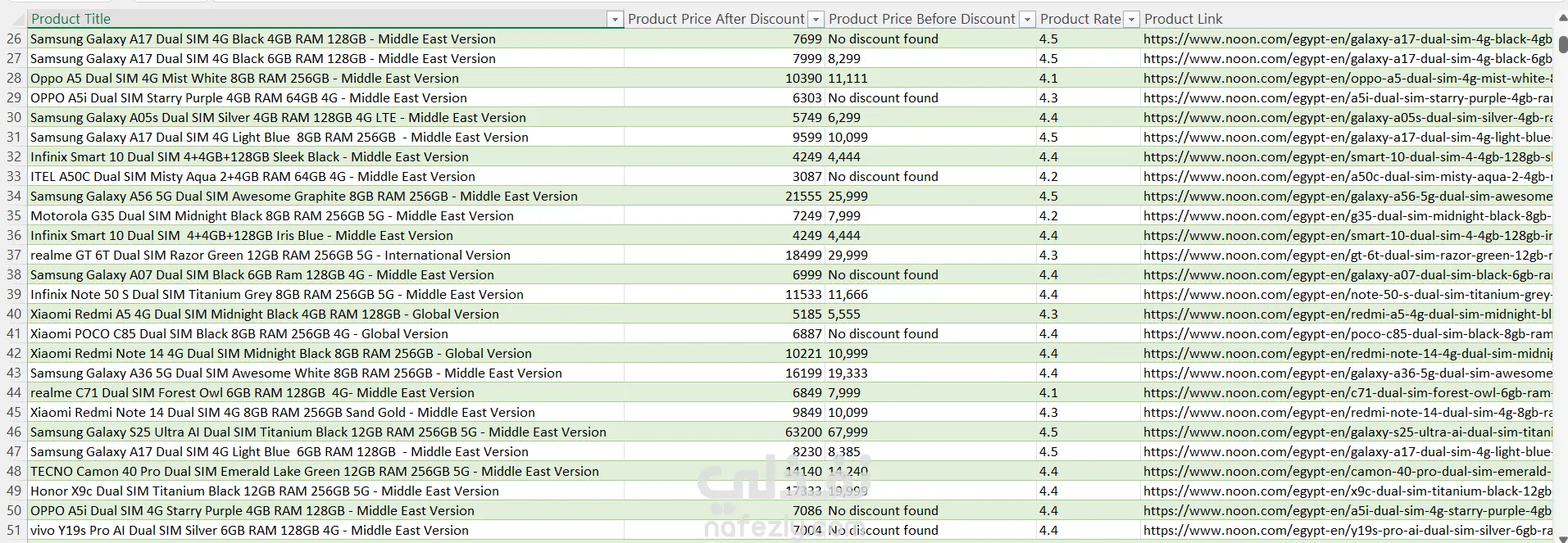The image size is (1568, 543).
Task: Select cell 'vivo Y19s Pro AI Dual SIM Silver'
Action: 326,530
